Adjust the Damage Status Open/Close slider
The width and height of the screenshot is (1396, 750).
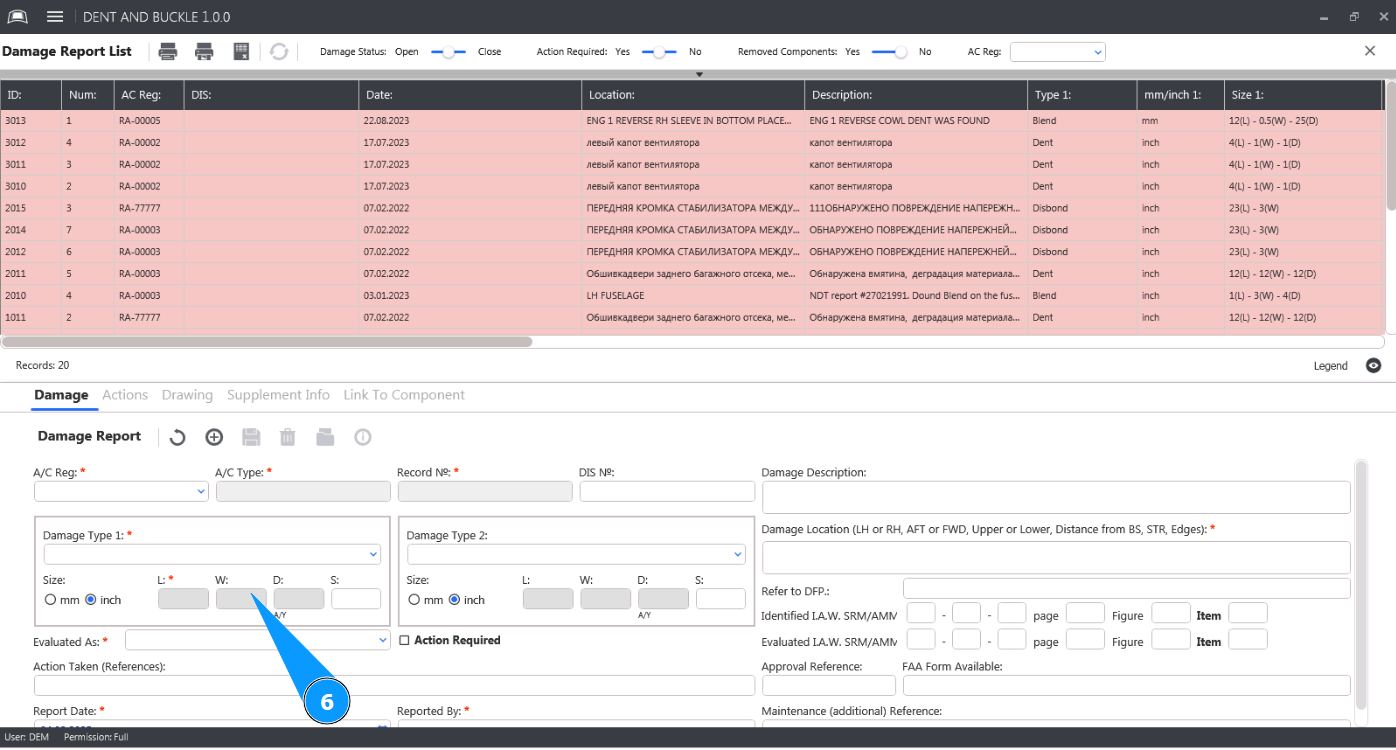click(448, 52)
